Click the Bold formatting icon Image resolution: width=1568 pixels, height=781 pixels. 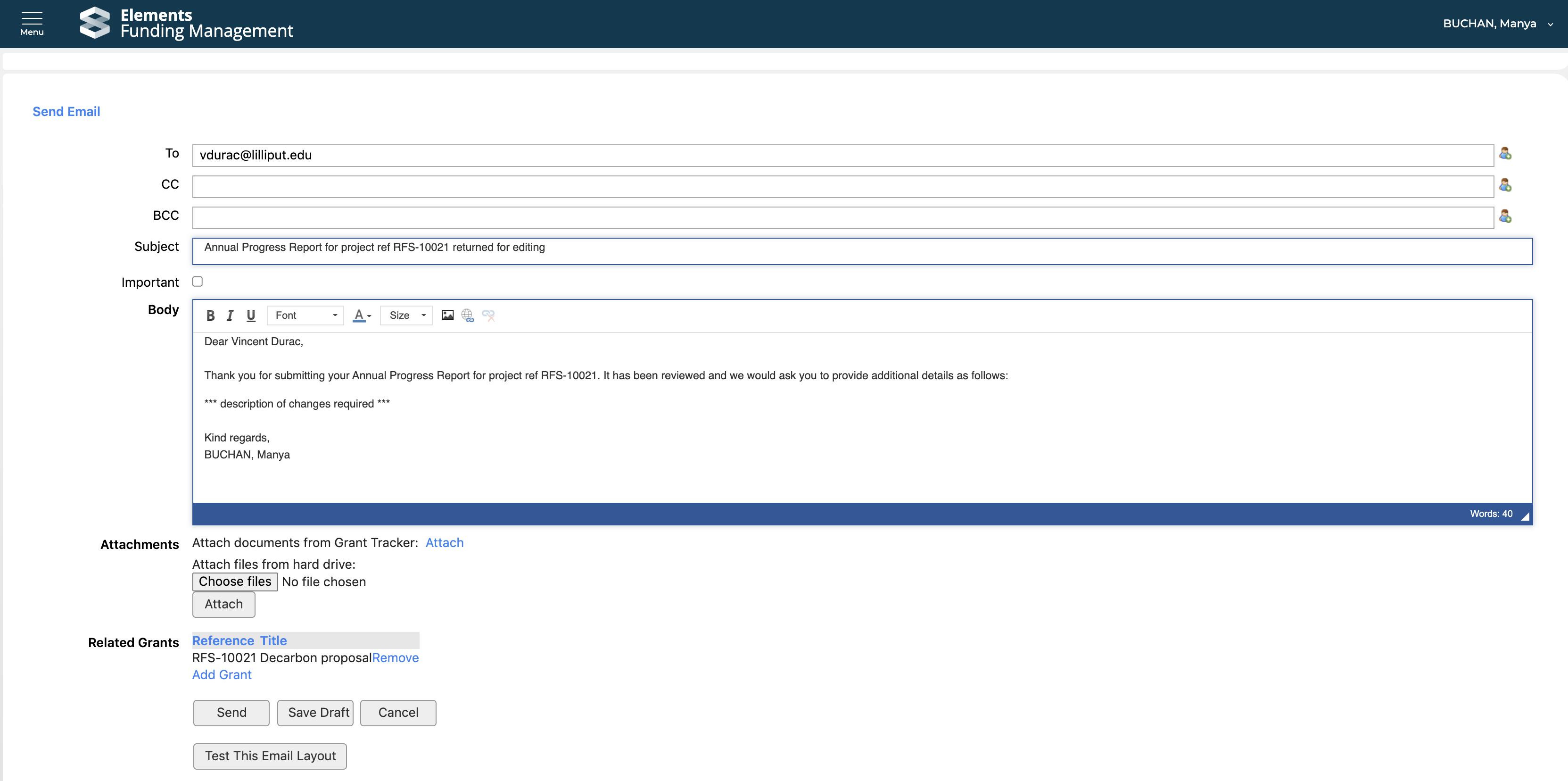tap(210, 316)
